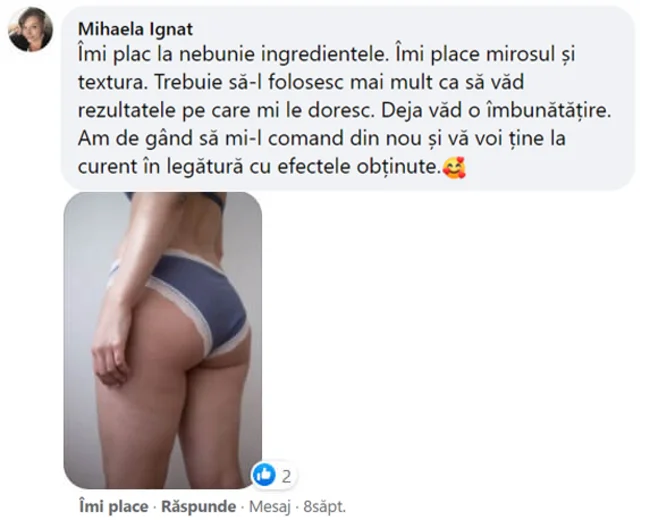Click the smiling hearts emoji in the comment

click(454, 168)
